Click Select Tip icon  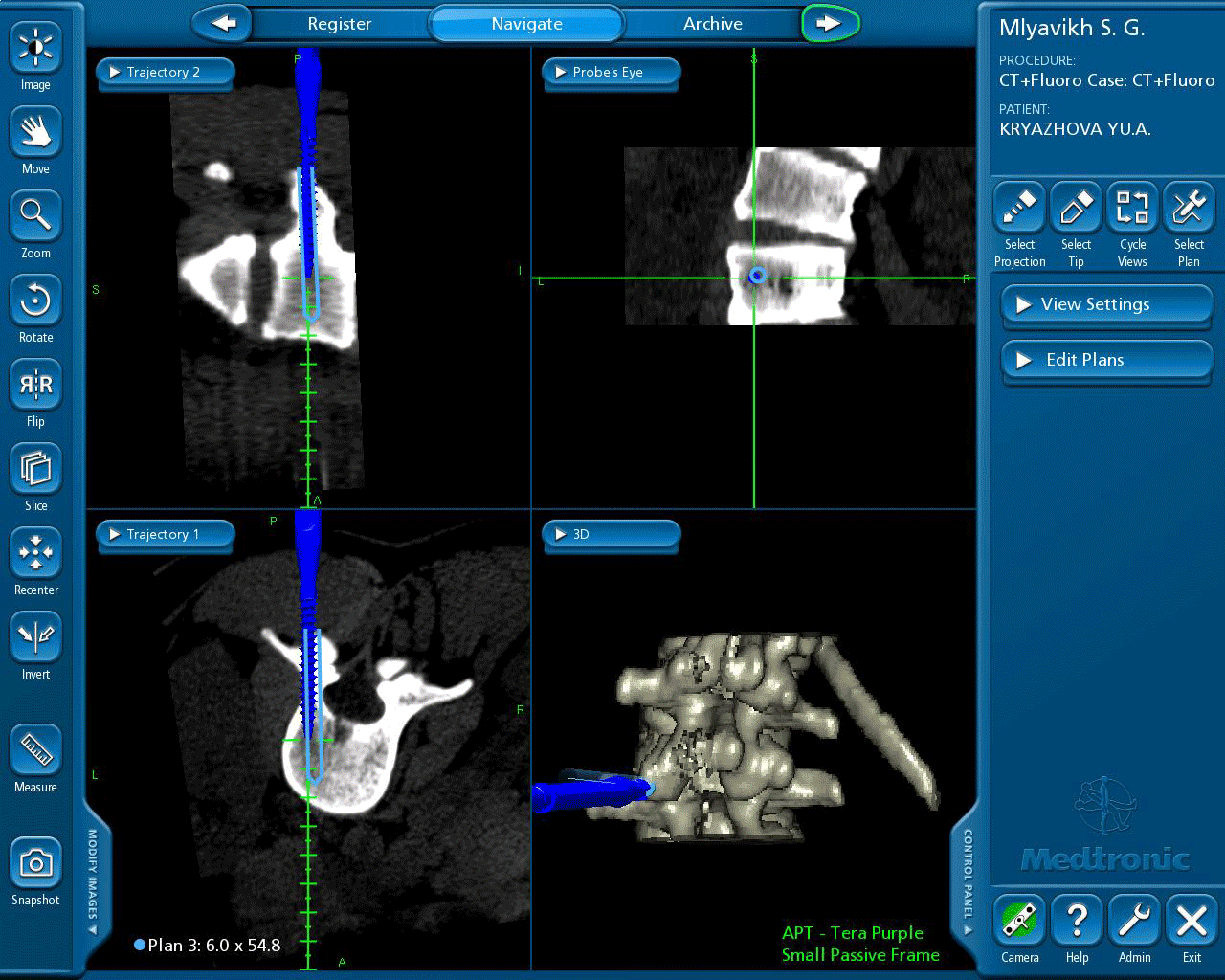pyautogui.click(x=1076, y=208)
